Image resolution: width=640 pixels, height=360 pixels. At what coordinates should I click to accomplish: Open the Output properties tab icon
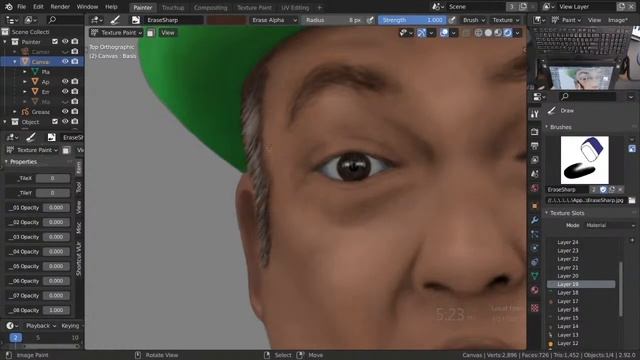[535, 146]
